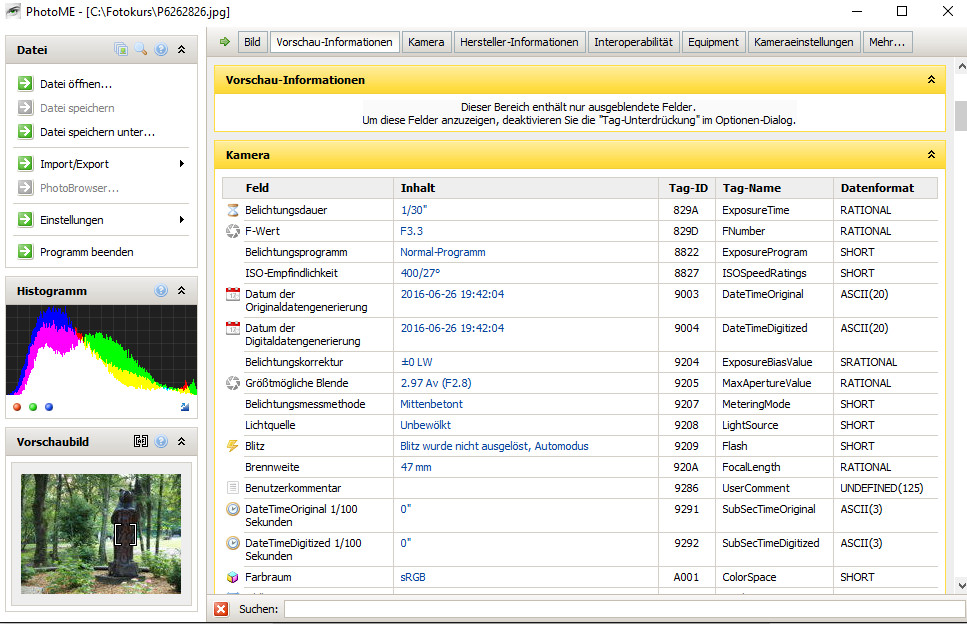Click Datei öffnen...
Screen dimensions: 967x624
[x=76, y=84]
